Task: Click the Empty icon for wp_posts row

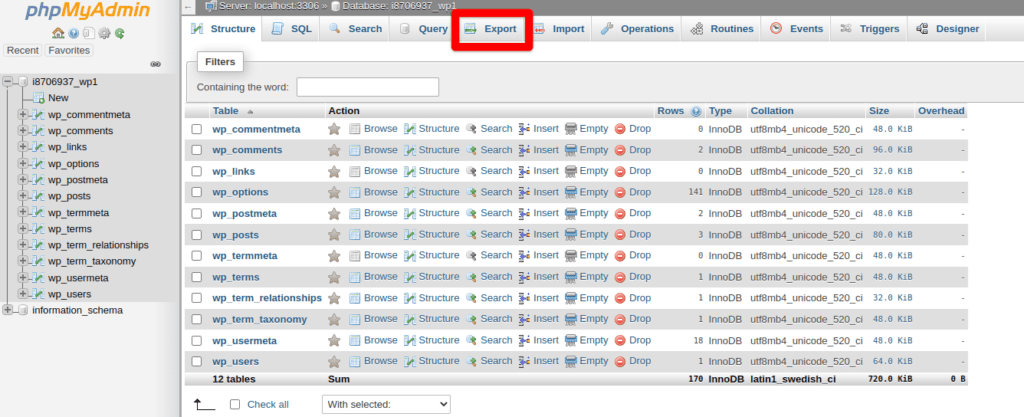Action: tap(571, 235)
